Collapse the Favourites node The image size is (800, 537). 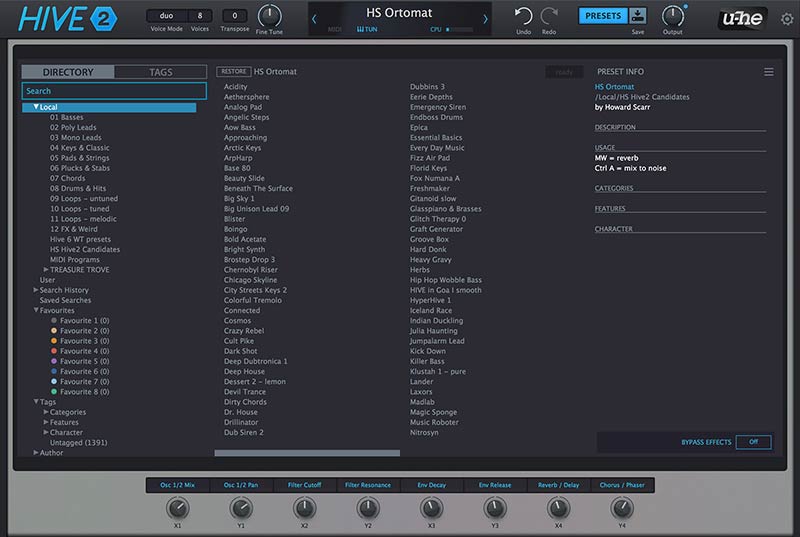pos(36,310)
